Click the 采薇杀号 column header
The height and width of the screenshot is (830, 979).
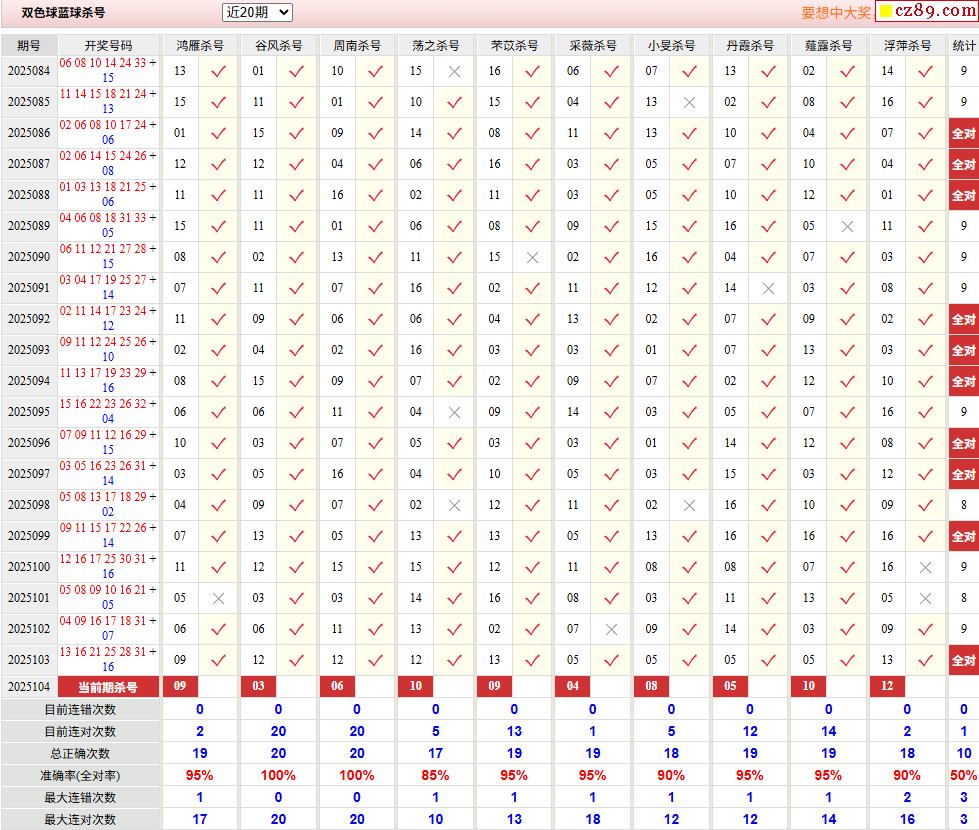[x=593, y=46]
